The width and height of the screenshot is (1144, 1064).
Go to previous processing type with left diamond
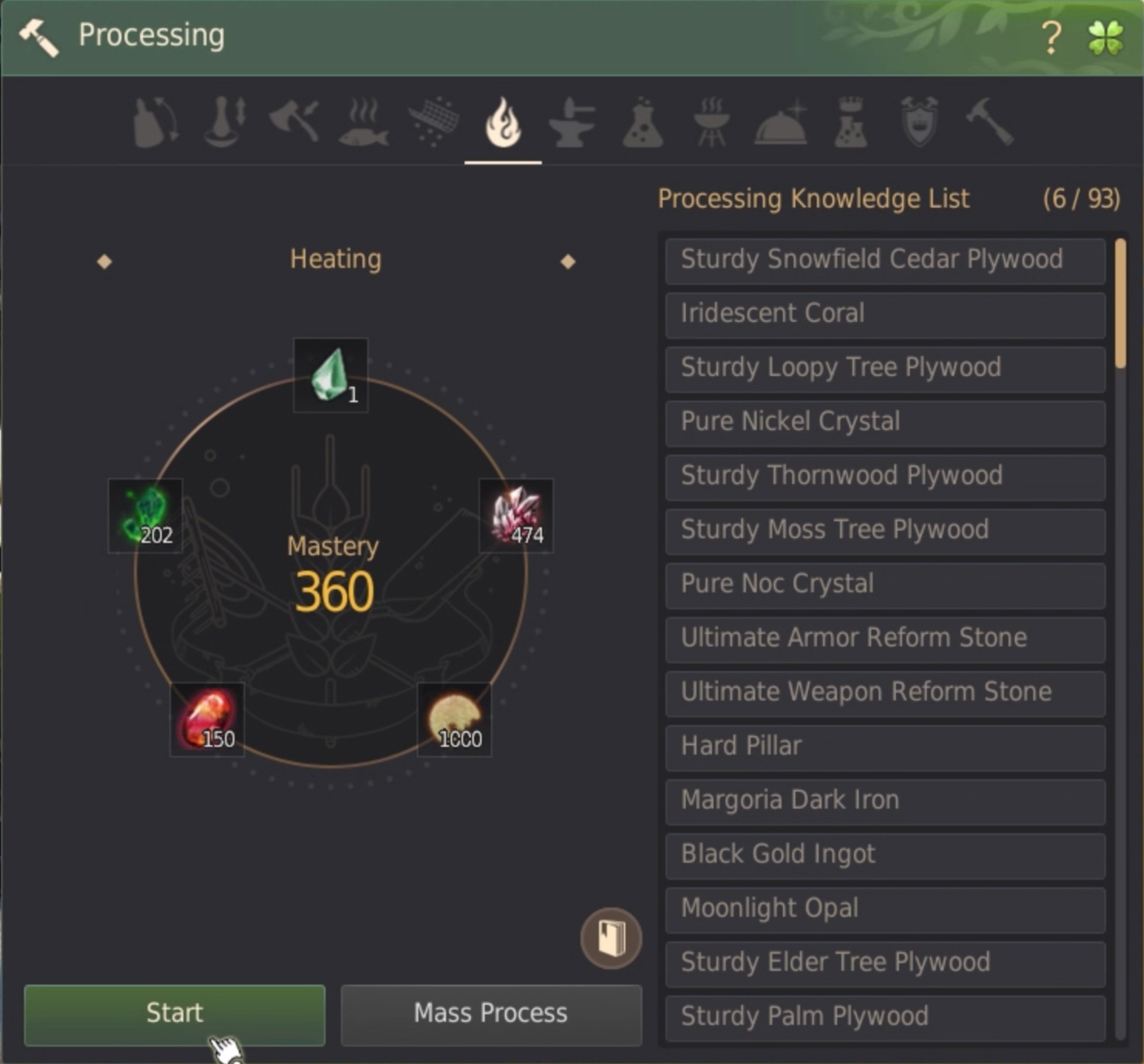click(x=104, y=261)
